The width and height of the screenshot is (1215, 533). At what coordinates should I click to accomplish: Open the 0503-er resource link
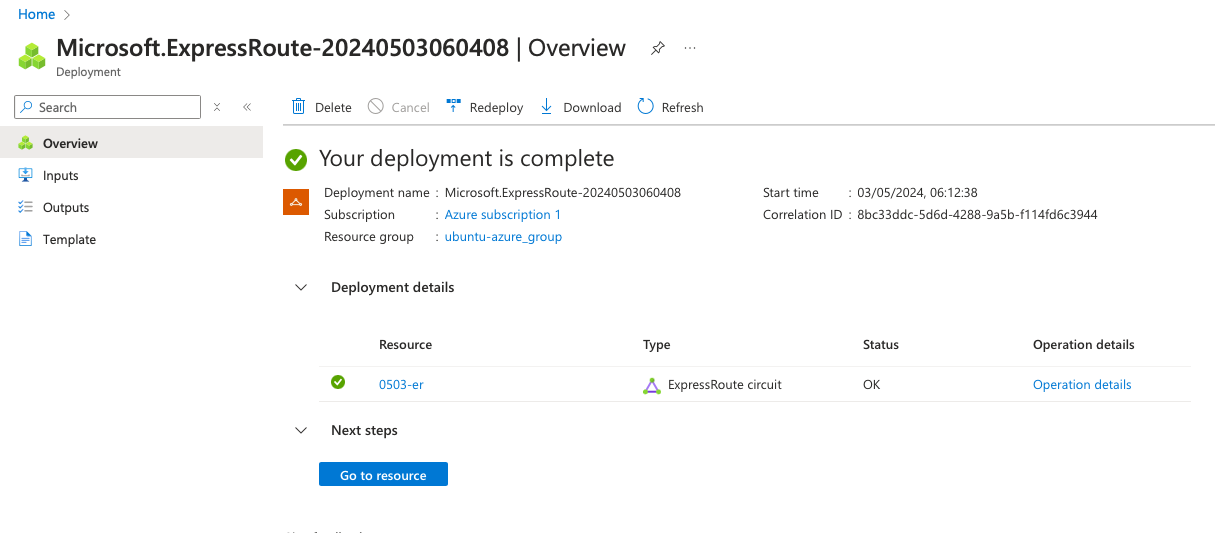coord(401,384)
